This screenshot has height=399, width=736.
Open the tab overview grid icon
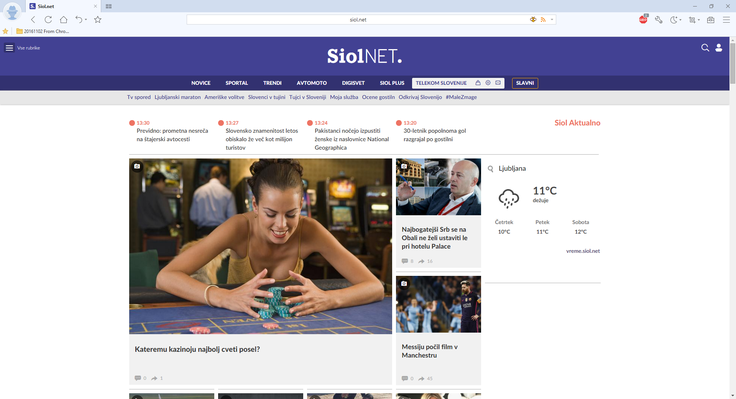108,6
